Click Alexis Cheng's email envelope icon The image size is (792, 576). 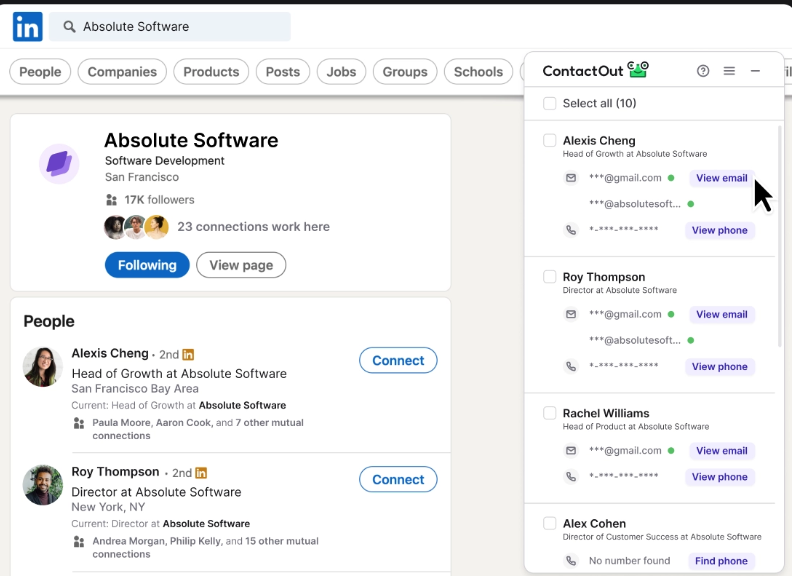[571, 178]
